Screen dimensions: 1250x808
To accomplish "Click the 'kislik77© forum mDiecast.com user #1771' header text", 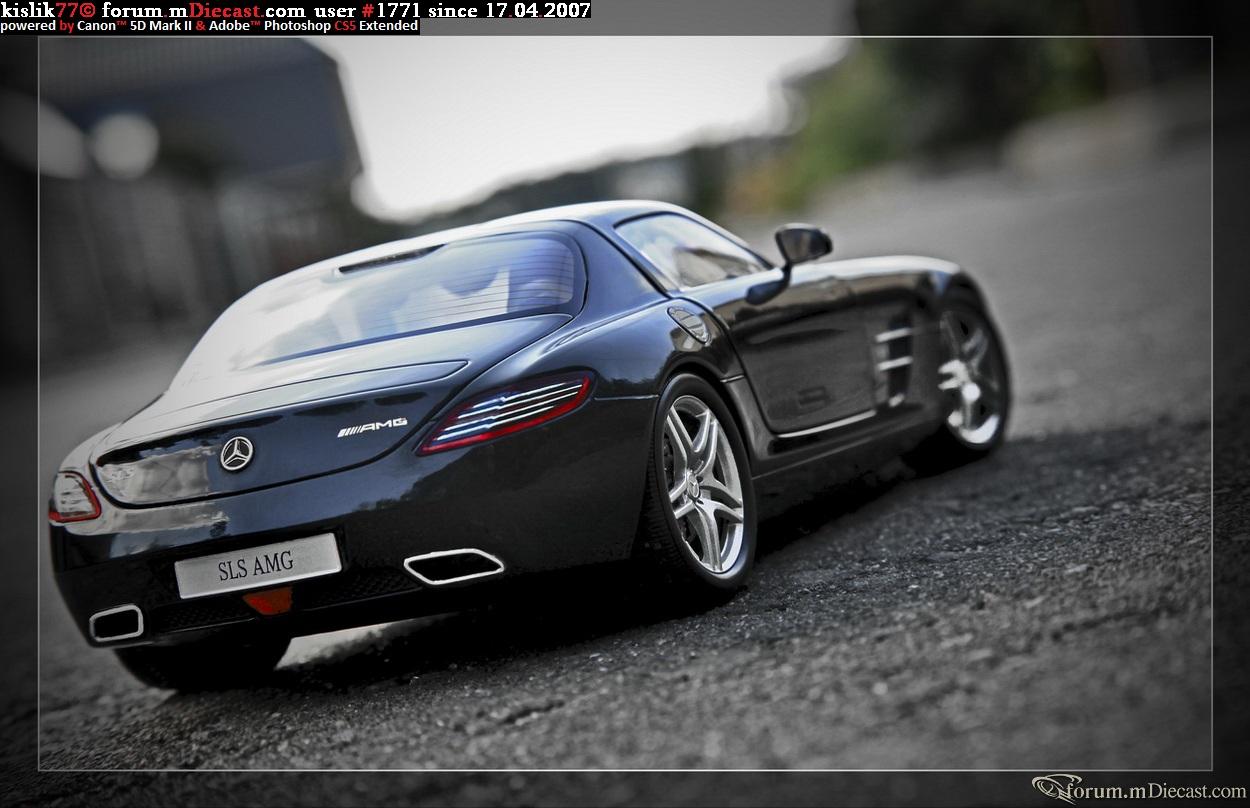I will pyautogui.click(x=296, y=10).
